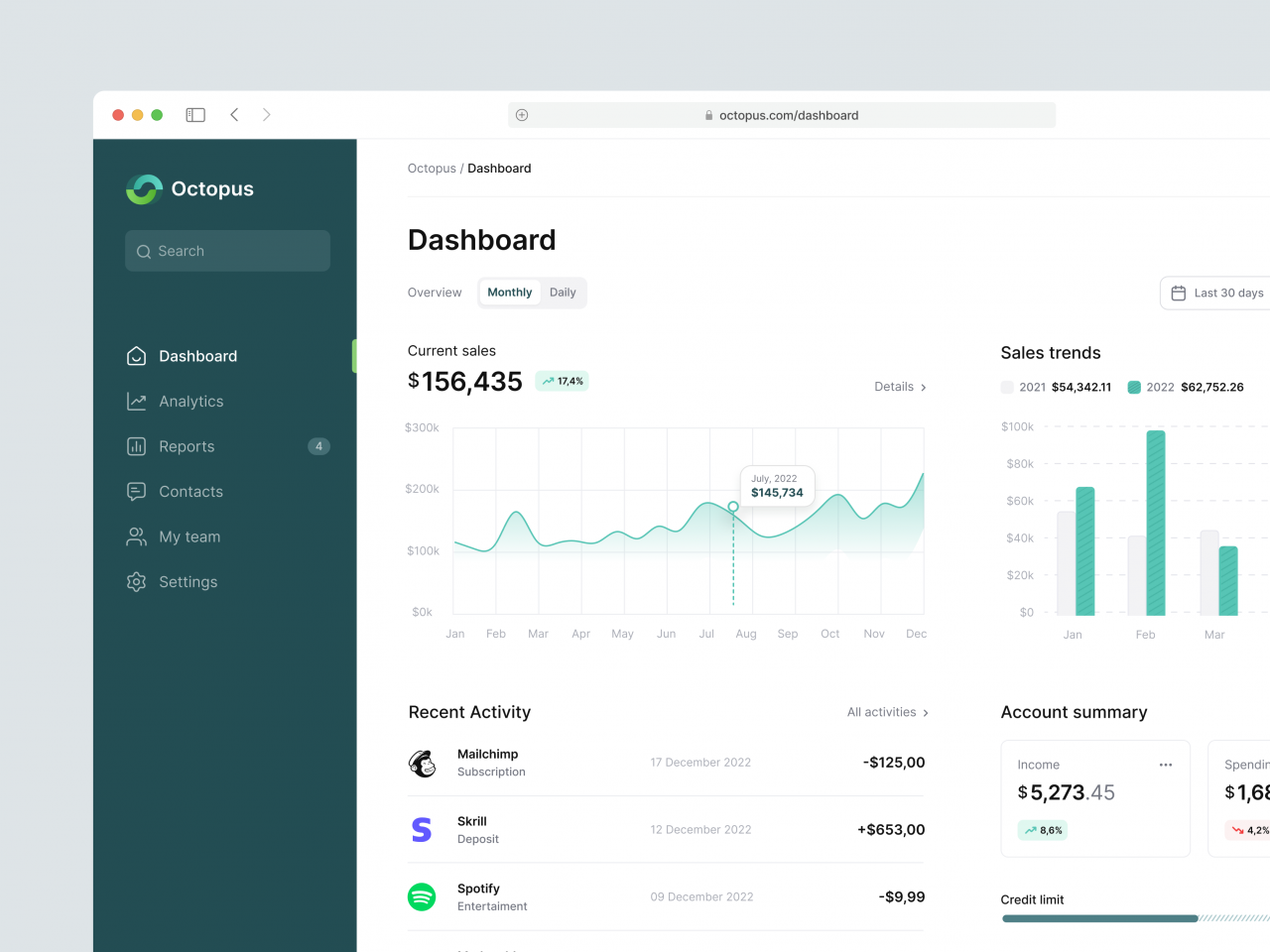Click the Octopus breadcrumb link
The height and width of the screenshot is (952, 1270).
(432, 169)
